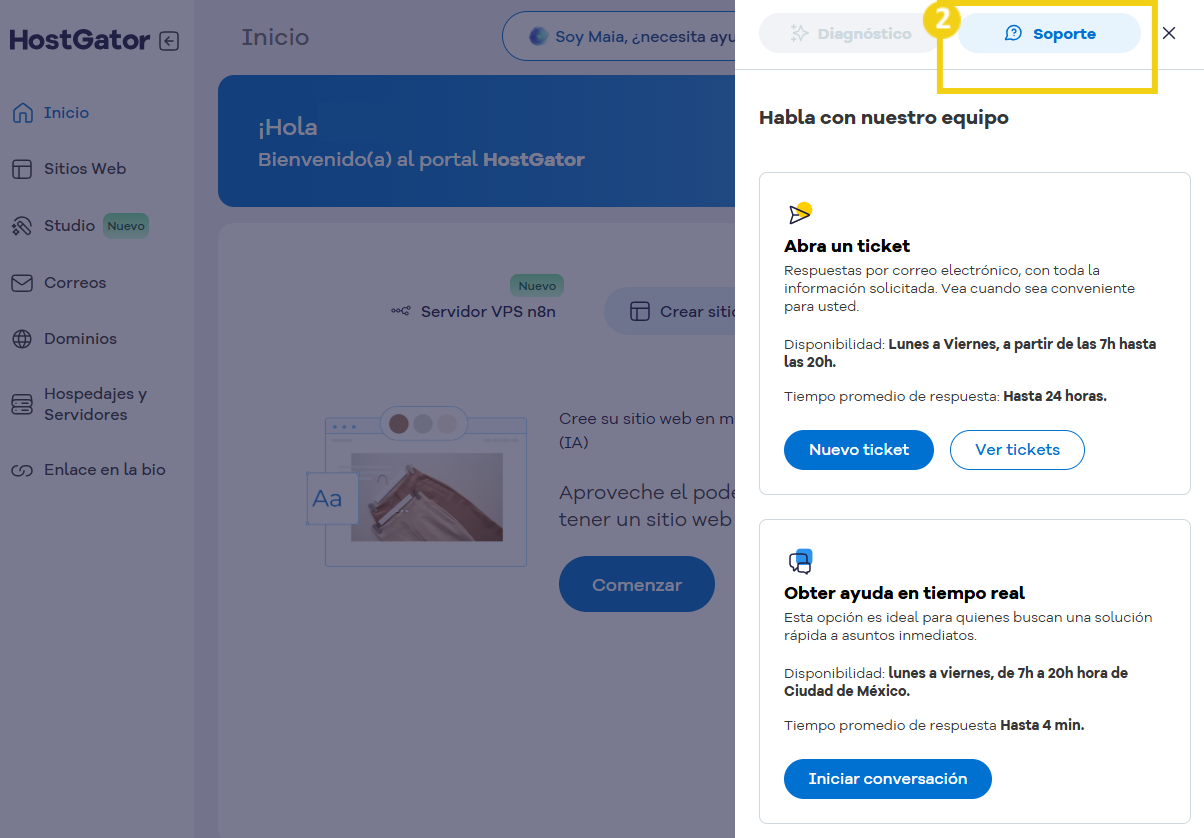Switch to the Soporte tab
1204x838 pixels.
pos(1048,33)
